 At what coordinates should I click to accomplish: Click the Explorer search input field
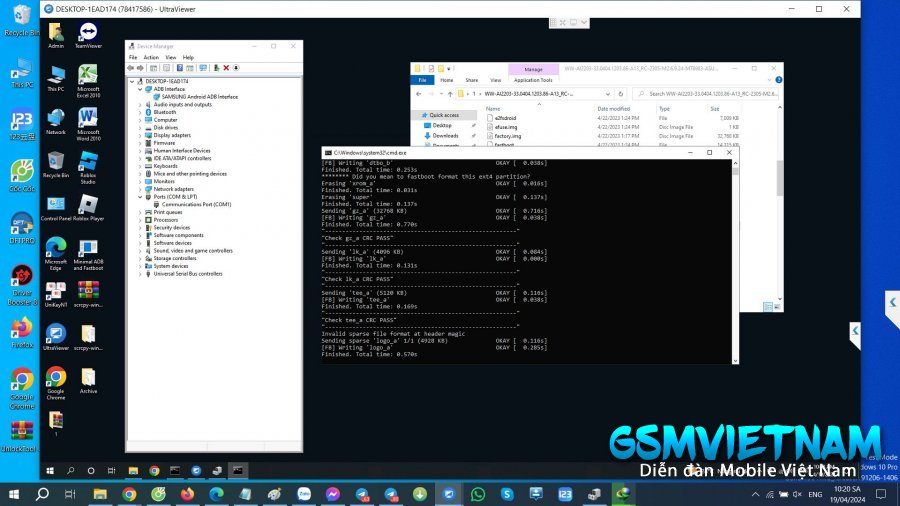705,94
